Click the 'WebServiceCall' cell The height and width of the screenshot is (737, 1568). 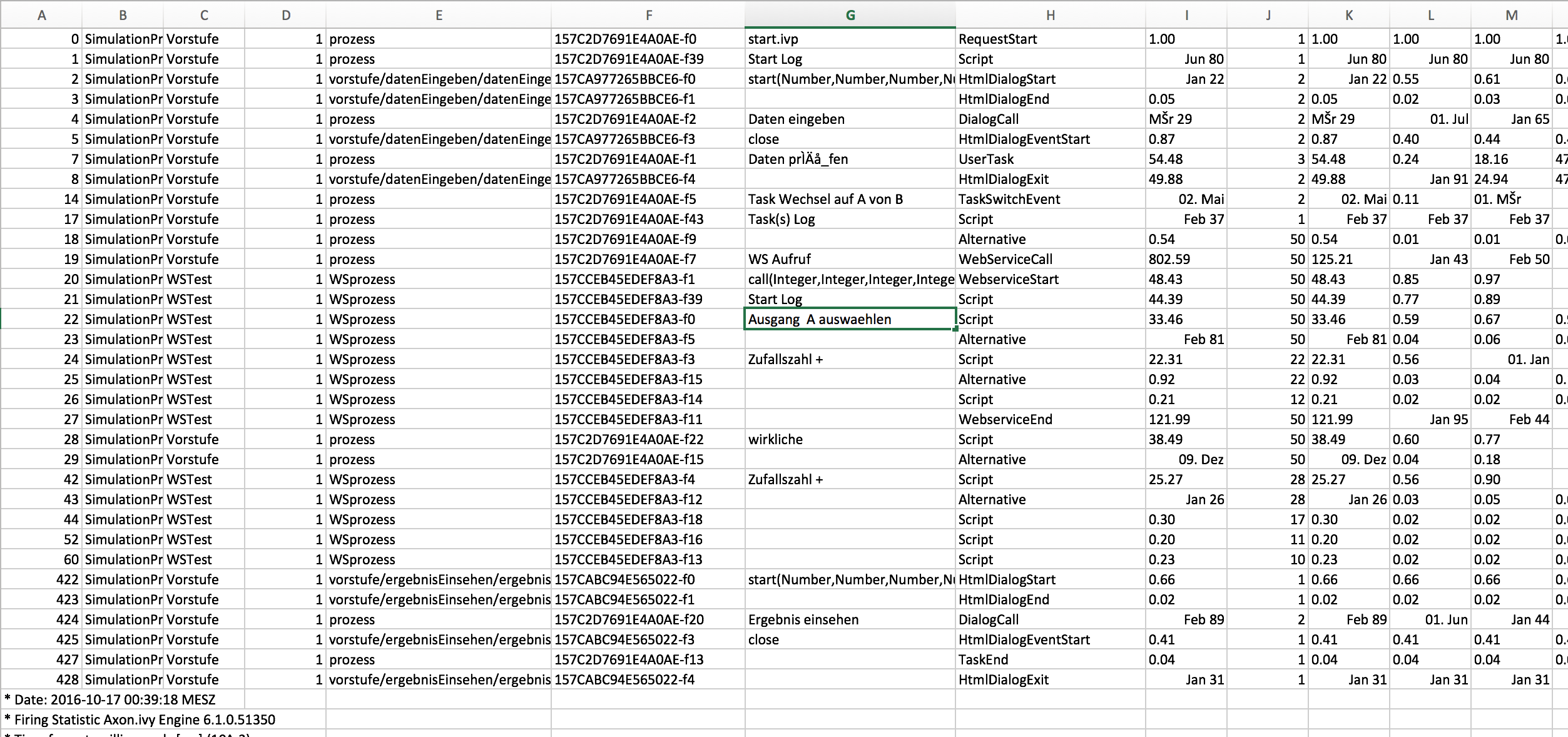(1051, 259)
